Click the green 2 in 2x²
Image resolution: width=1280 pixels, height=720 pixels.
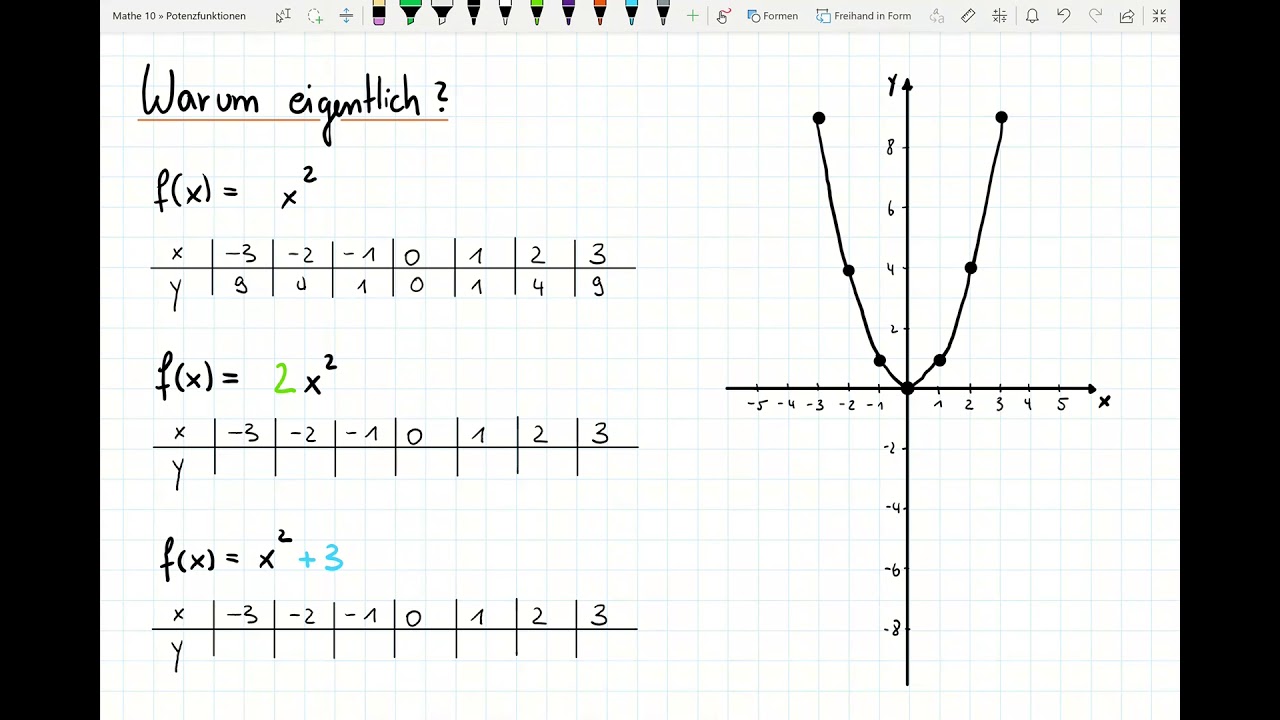coord(284,378)
